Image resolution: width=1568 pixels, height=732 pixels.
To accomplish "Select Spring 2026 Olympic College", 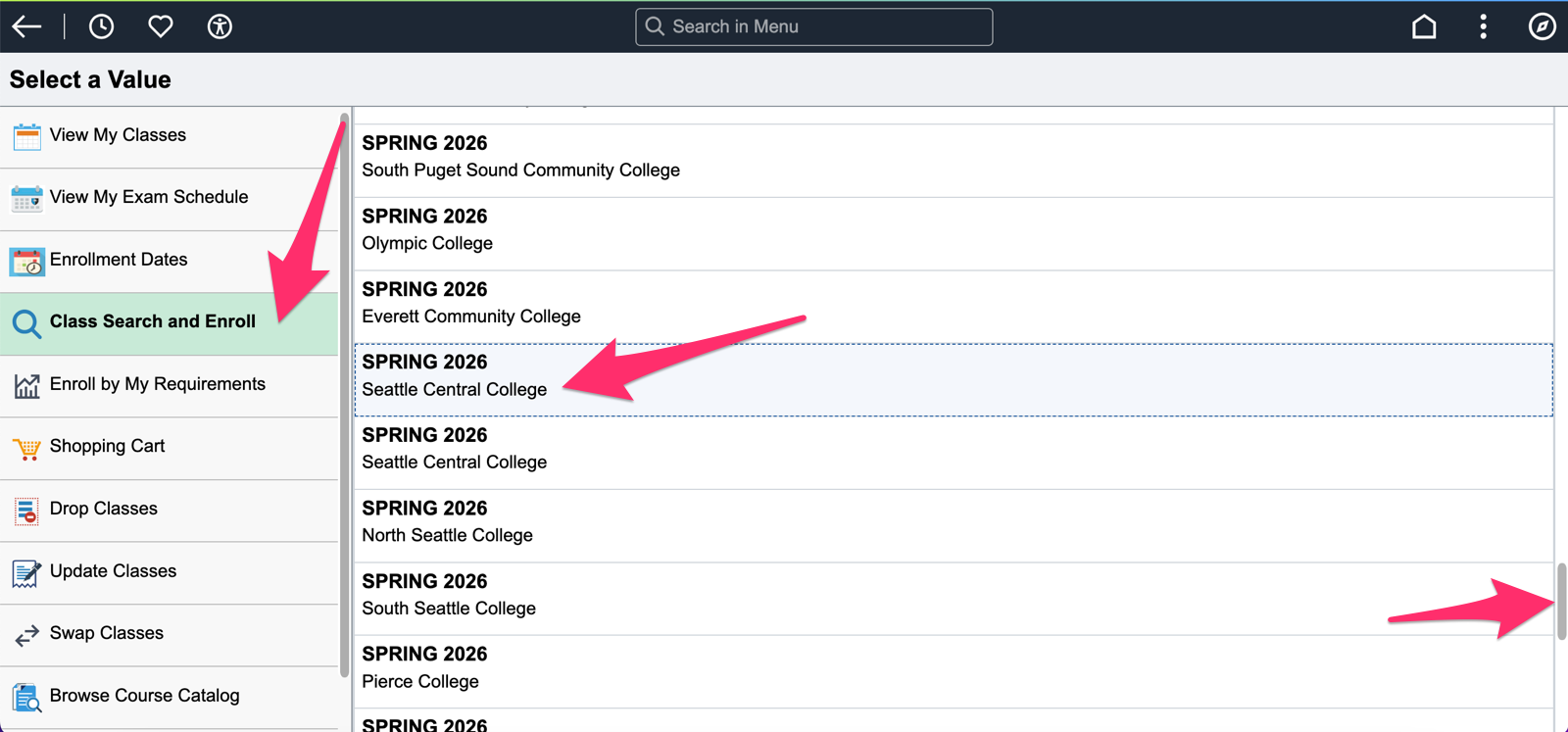I will 954,234.
